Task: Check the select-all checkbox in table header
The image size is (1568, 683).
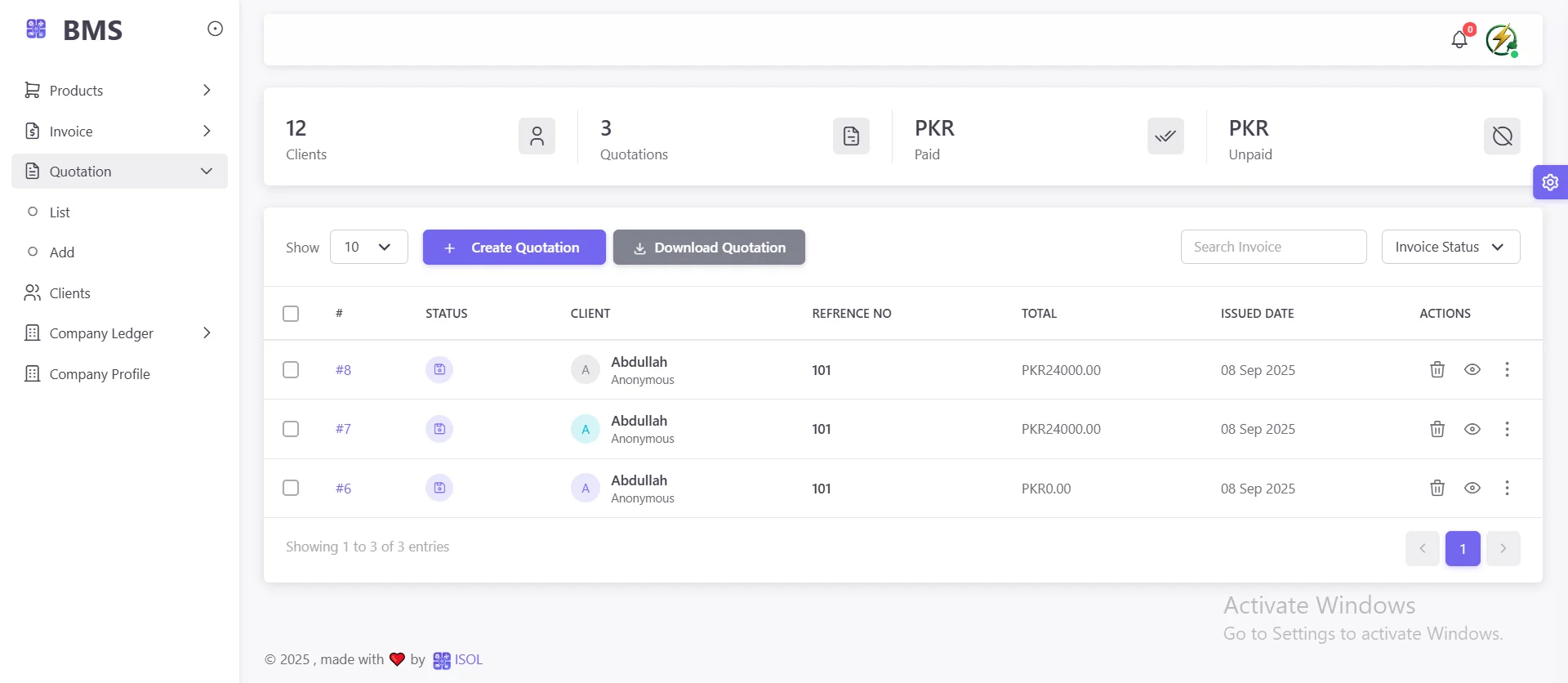Action: click(x=291, y=314)
